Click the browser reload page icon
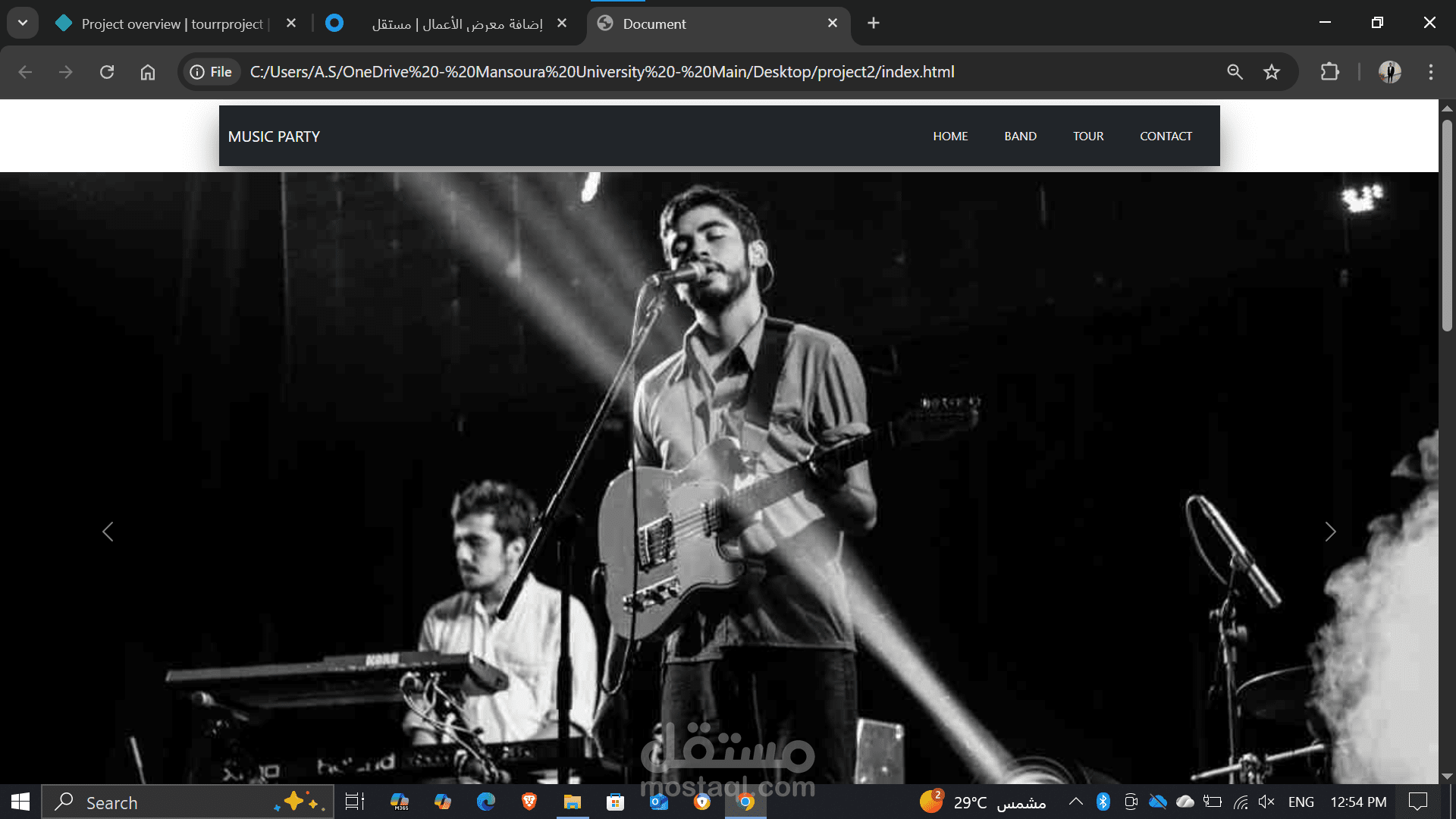The image size is (1456, 819). point(107,72)
